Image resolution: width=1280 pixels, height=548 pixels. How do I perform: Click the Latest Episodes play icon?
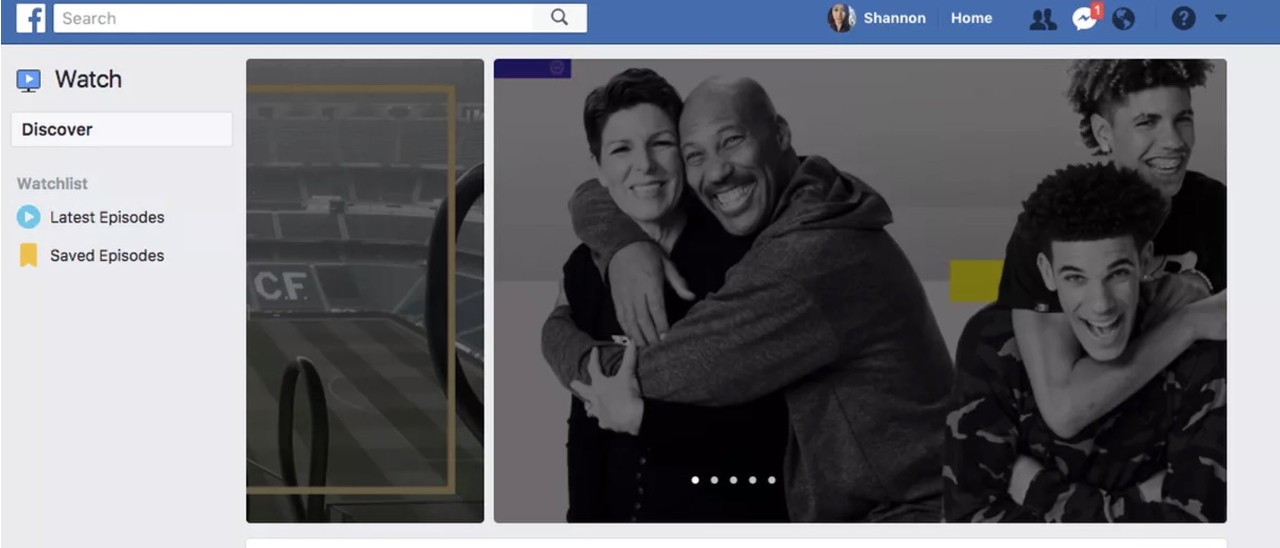pyautogui.click(x=29, y=217)
